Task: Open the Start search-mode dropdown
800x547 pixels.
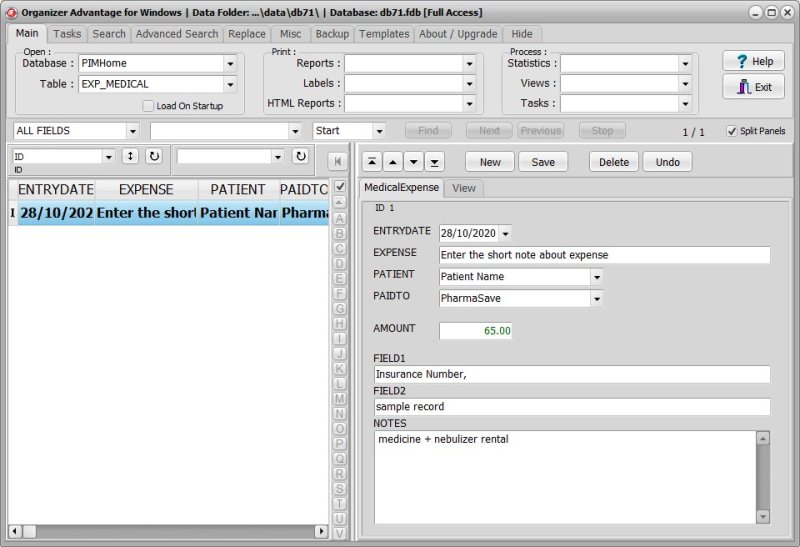Action: pyautogui.click(x=379, y=131)
